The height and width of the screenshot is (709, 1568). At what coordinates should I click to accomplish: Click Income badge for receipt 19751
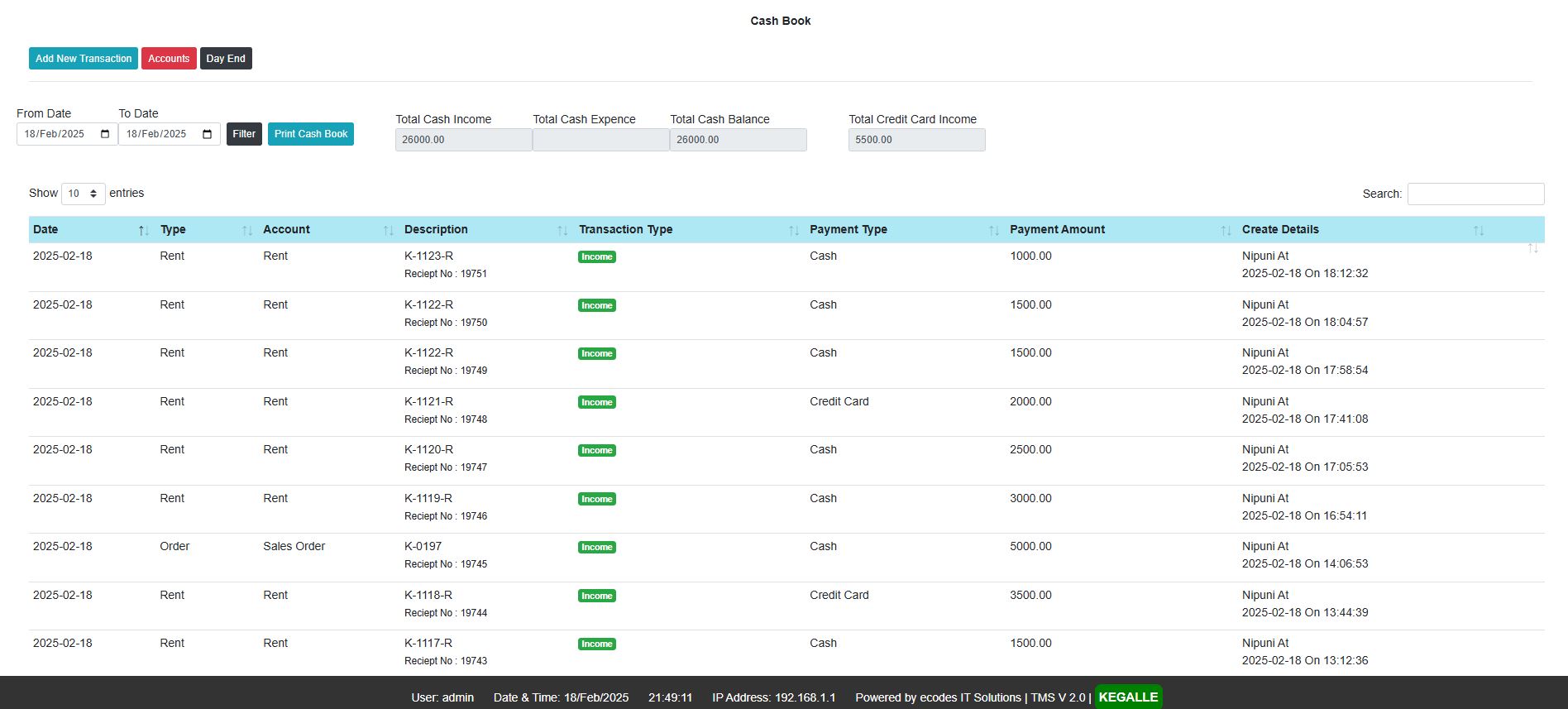pos(597,256)
